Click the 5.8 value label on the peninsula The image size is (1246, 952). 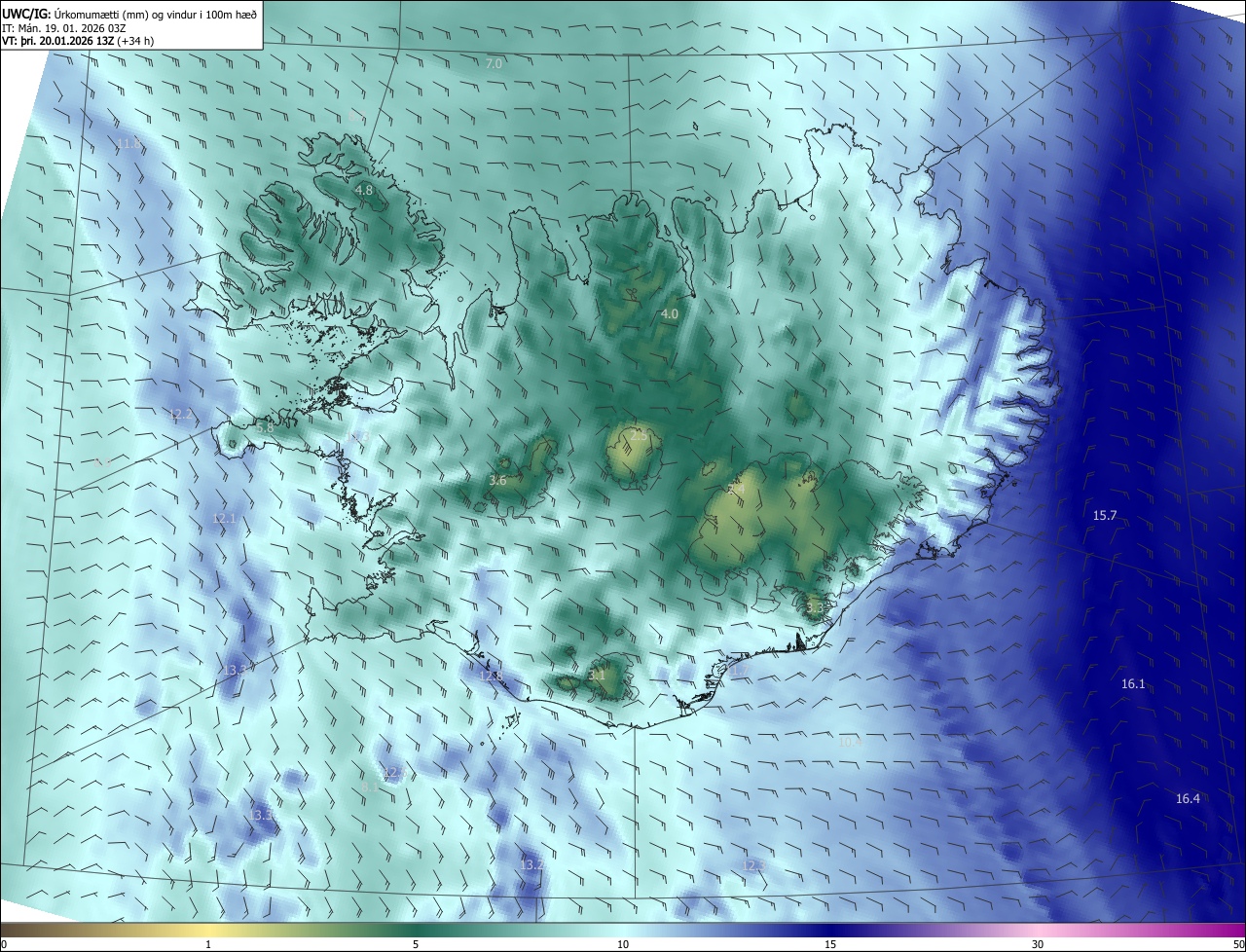pyautogui.click(x=265, y=427)
